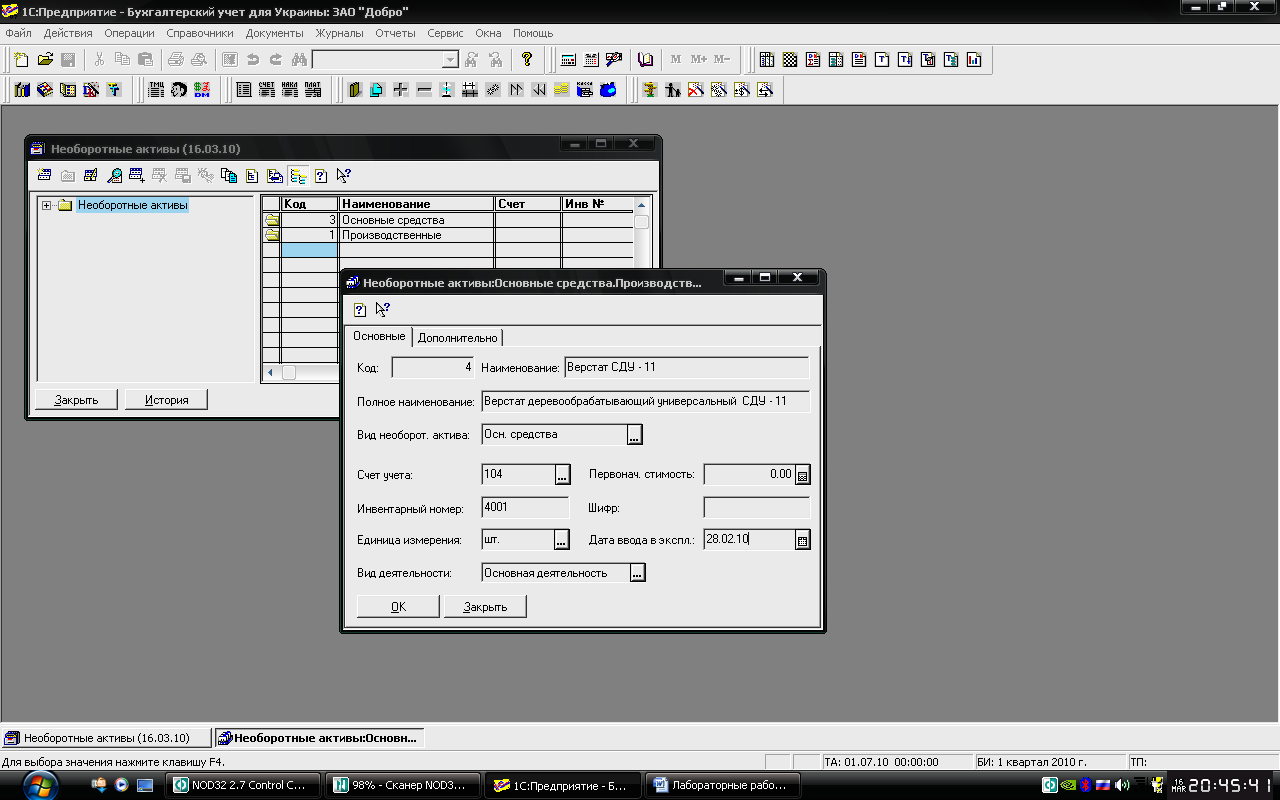This screenshot has width=1280, height=800.
Task: Switch to the Дополнительно tab
Action: [457, 338]
